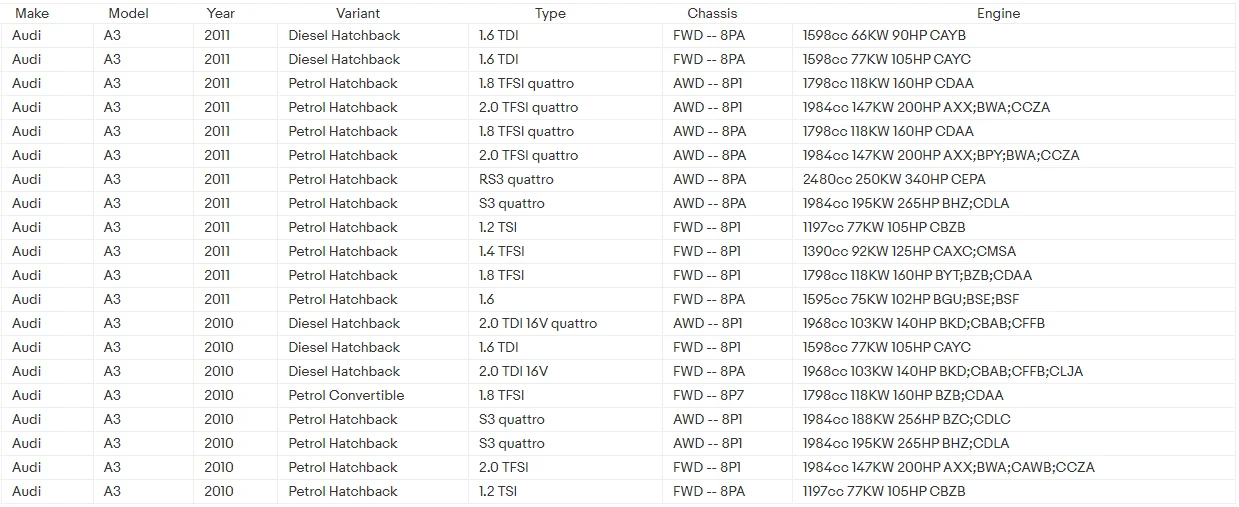
Task: Click the 1598cc 66KW 90HP CAYB cell
Action: point(1013,36)
